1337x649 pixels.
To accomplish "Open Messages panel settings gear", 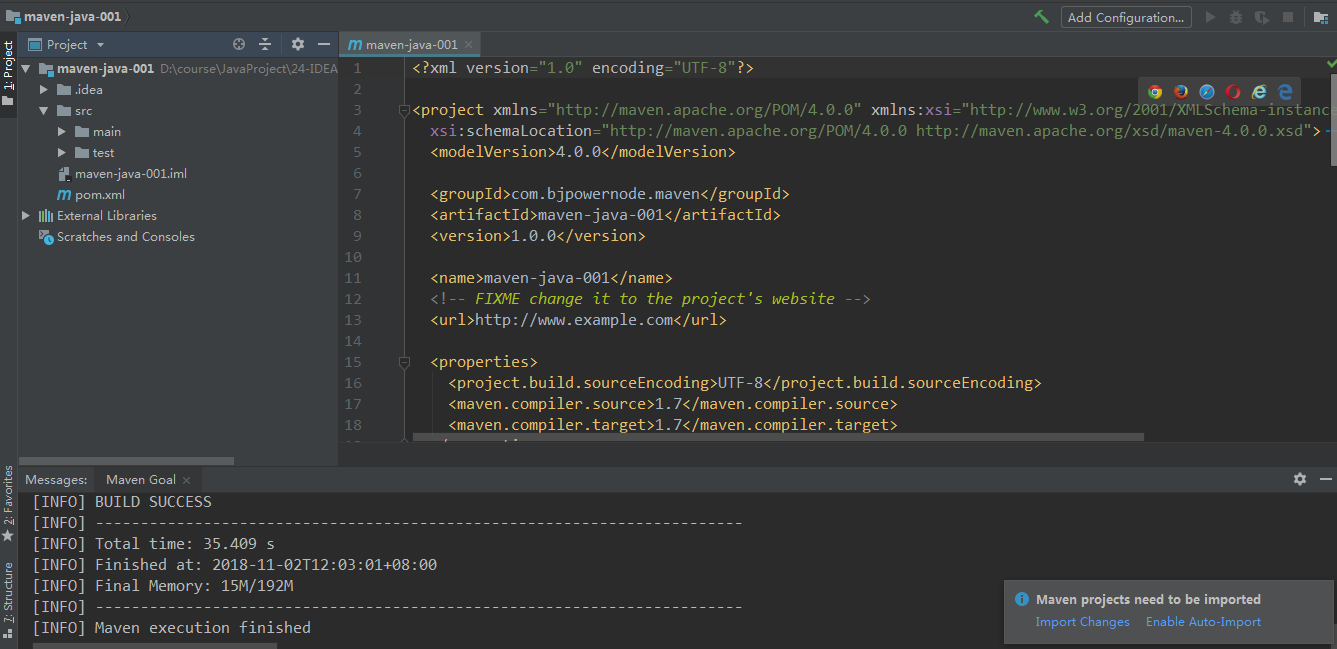I will pyautogui.click(x=1300, y=479).
